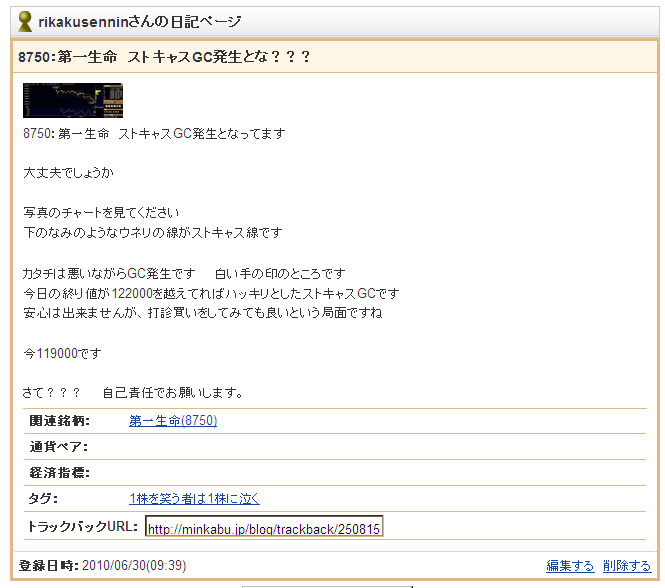Click the 経済指標: label

point(59,473)
